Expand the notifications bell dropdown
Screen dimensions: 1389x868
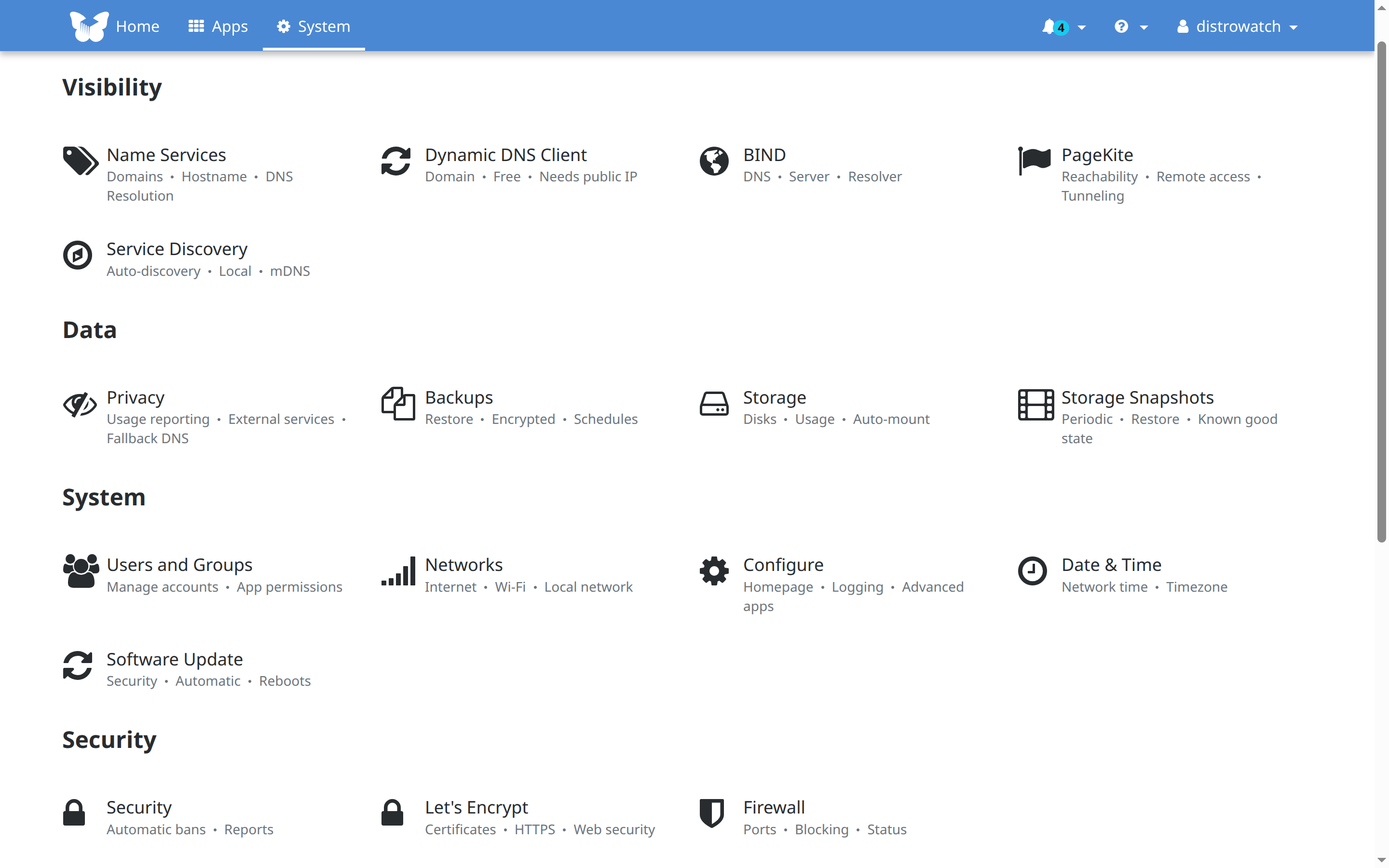(1063, 27)
